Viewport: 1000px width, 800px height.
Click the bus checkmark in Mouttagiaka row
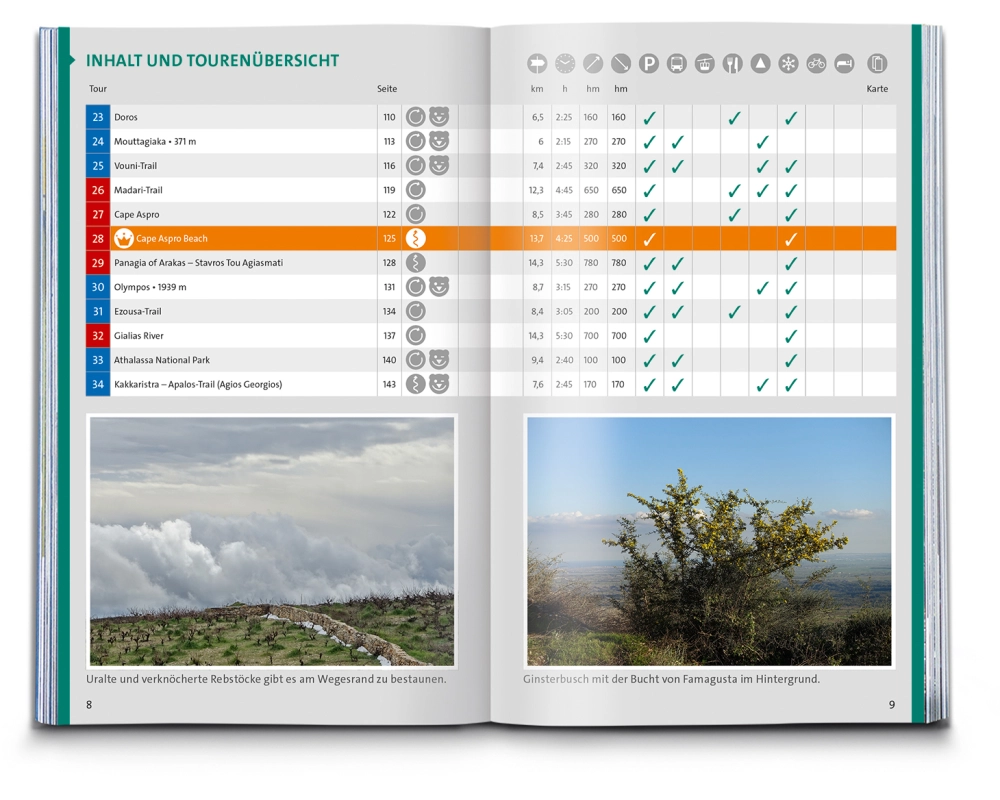tap(677, 142)
